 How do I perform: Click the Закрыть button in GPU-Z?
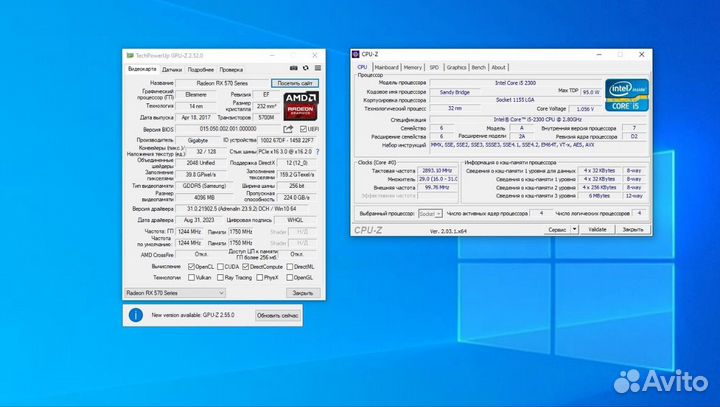[303, 293]
